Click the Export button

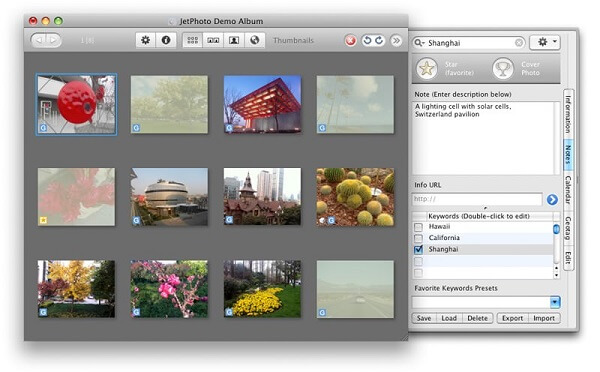(x=512, y=318)
